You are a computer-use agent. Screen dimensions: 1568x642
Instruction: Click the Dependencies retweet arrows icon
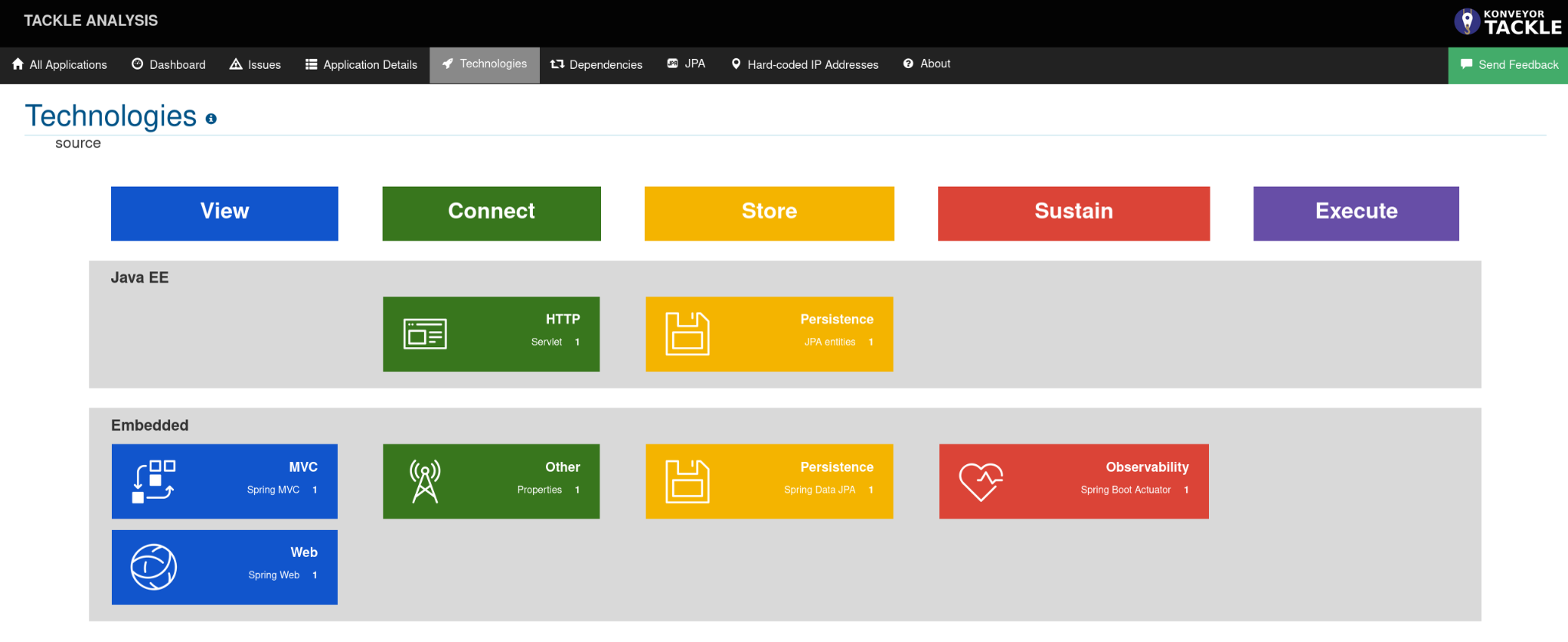click(557, 64)
